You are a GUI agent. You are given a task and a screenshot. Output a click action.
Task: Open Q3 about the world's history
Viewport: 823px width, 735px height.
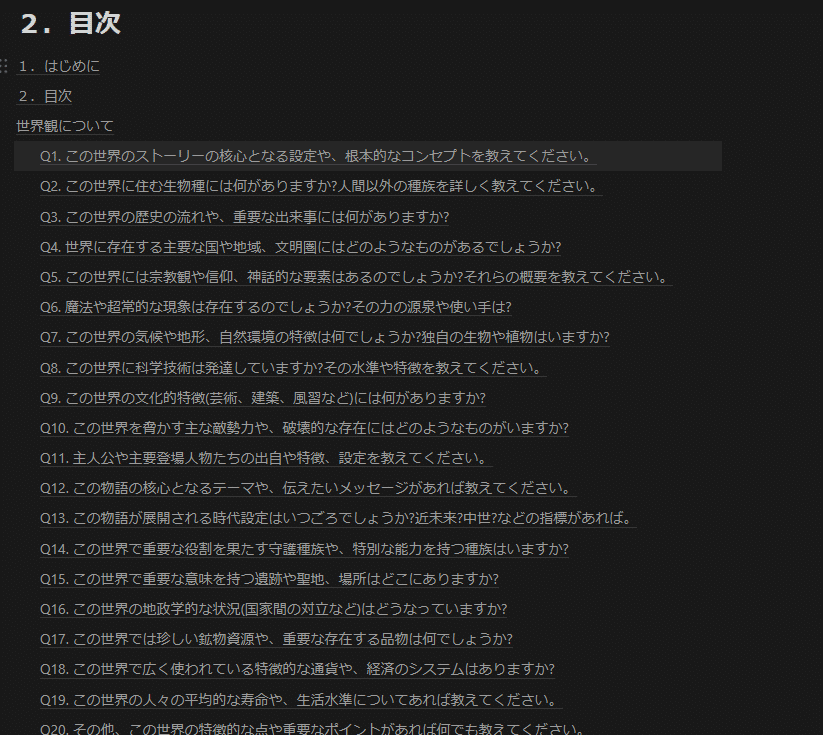[245, 217]
